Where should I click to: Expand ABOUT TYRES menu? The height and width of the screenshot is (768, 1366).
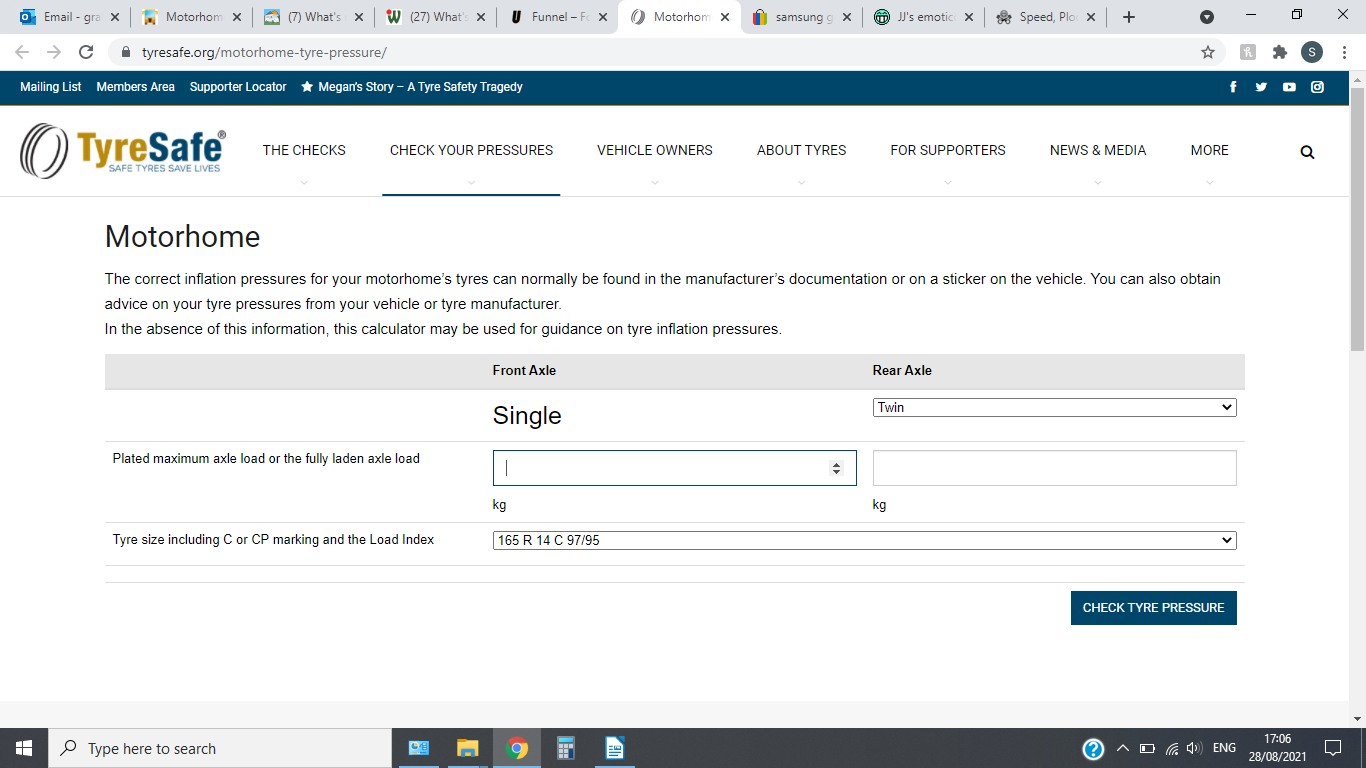tap(801, 150)
